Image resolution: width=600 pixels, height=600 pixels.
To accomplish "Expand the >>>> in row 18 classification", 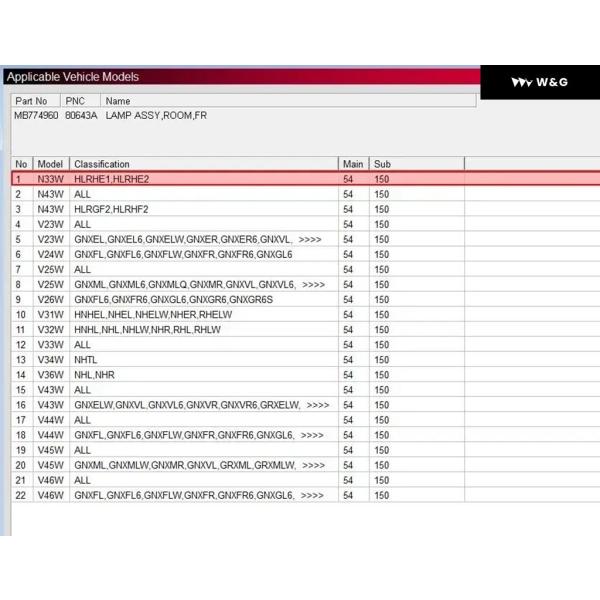I will (311, 435).
